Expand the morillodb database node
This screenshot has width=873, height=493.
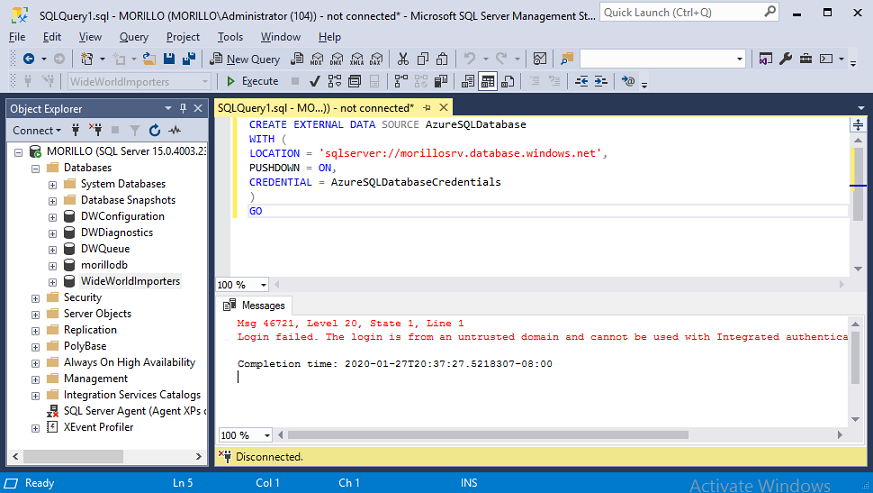pos(52,266)
